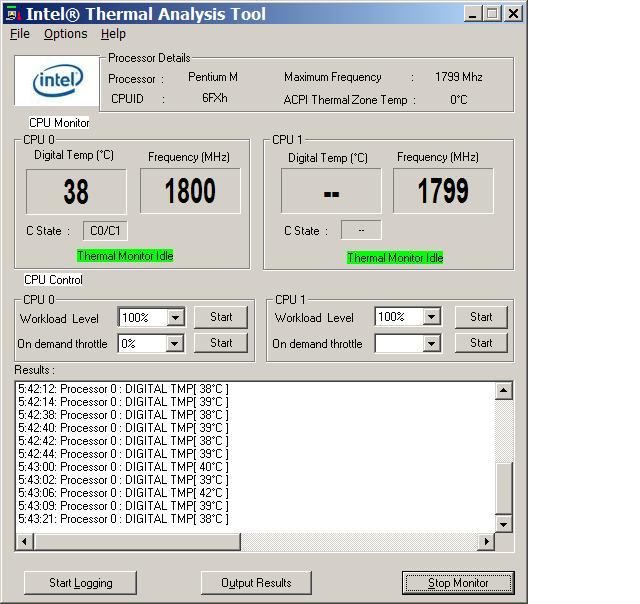Expand CPU 0 On demand throttle dropdown

(174, 344)
